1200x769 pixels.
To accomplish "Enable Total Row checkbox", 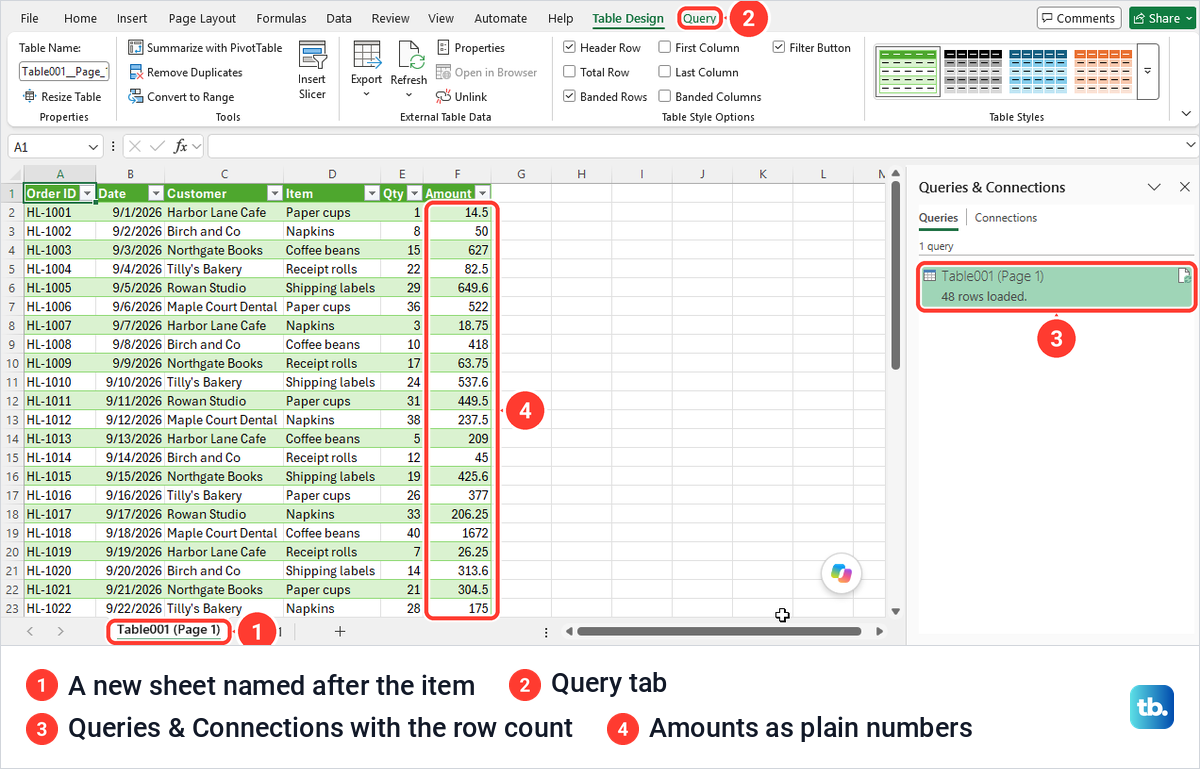I will click(x=569, y=72).
